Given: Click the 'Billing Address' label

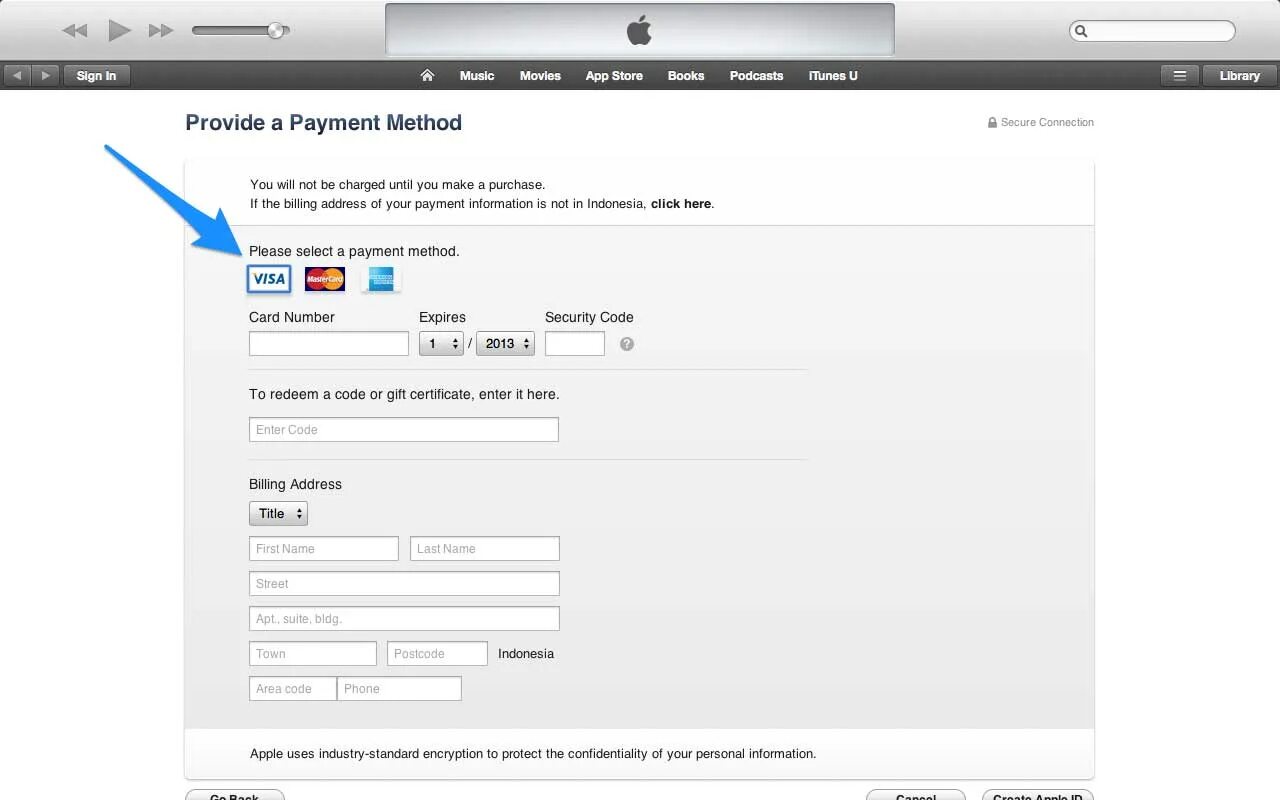Looking at the screenshot, I should point(295,484).
